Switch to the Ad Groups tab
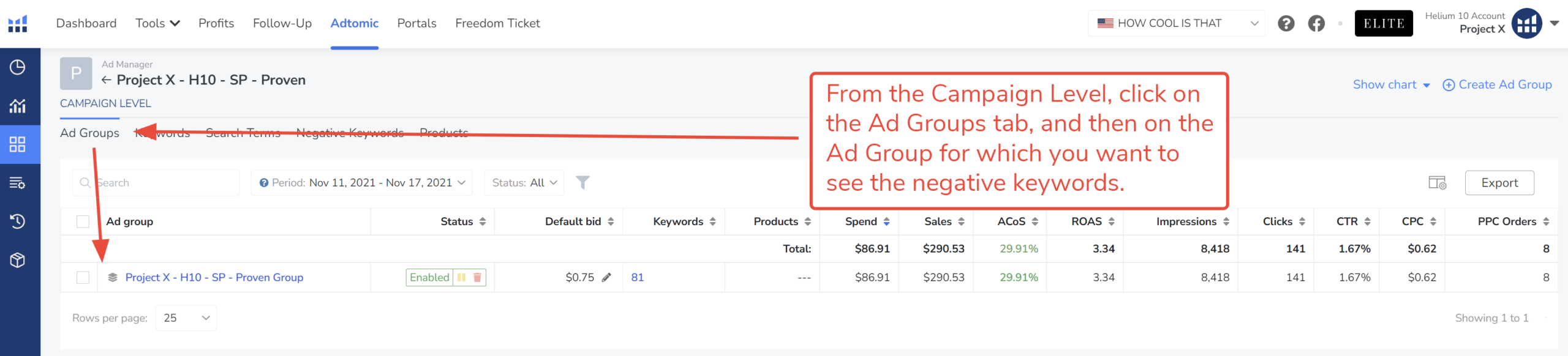 (x=89, y=133)
